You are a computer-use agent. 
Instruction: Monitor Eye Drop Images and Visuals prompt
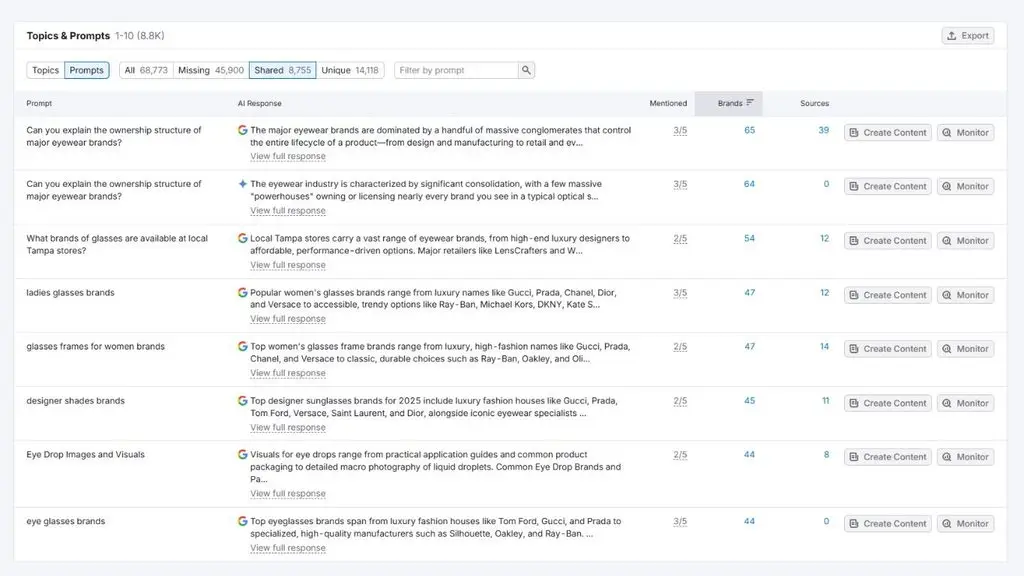965,456
